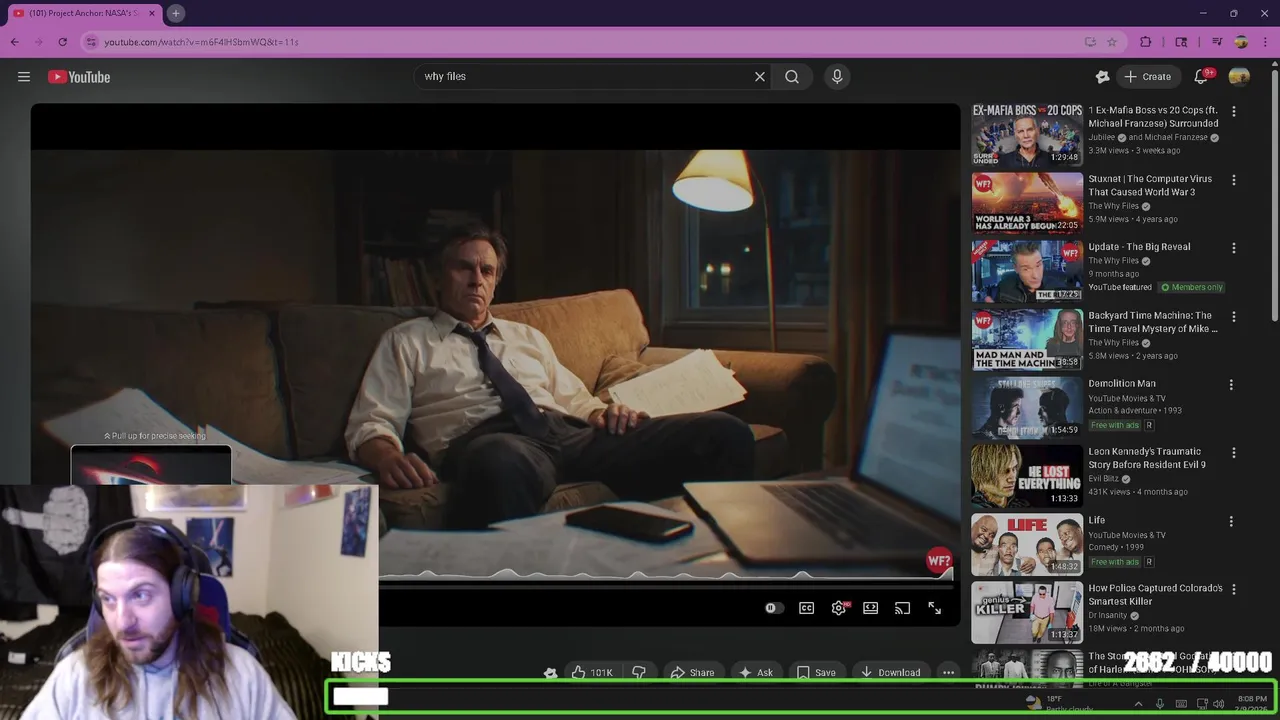Image resolution: width=1280 pixels, height=720 pixels.
Task: Open the Chrome profile avatar
Action: tap(1241, 42)
